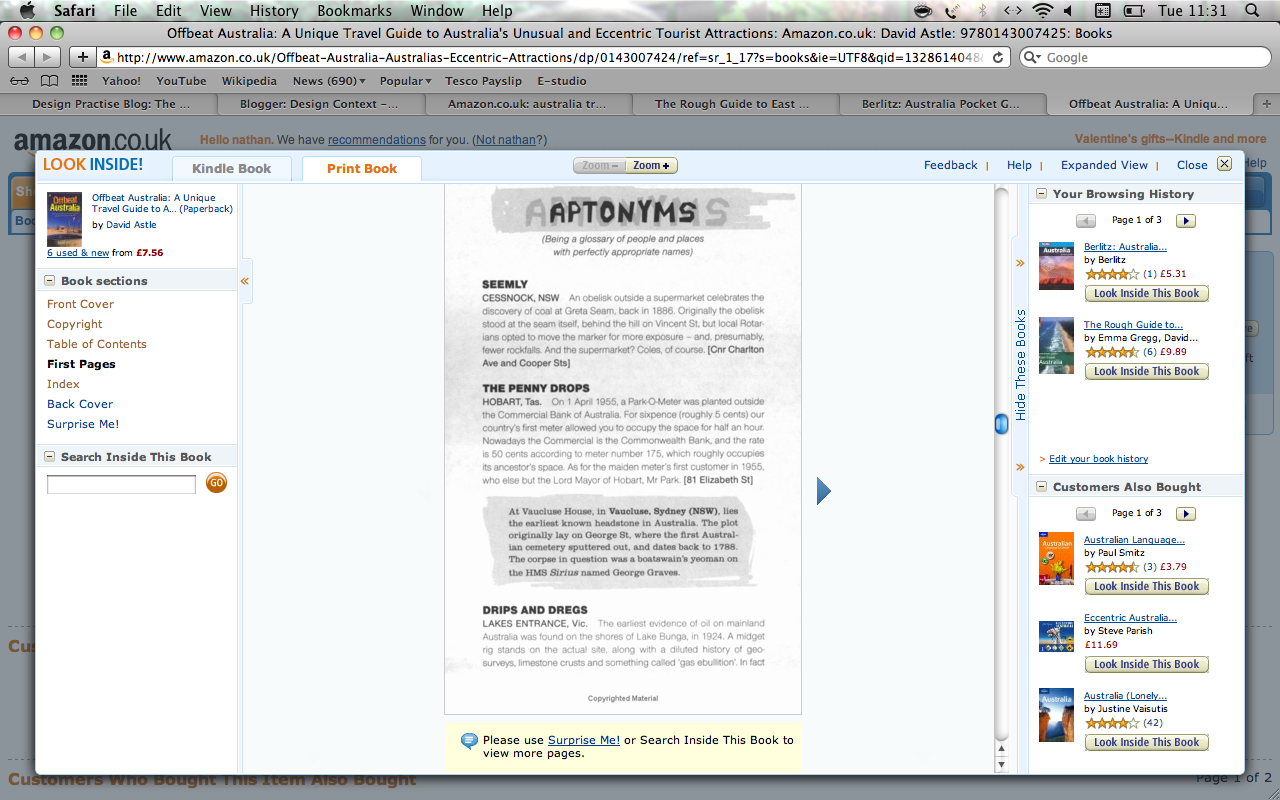The image size is (1280, 800).
Task: Click the Zoom + button
Action: coord(652,165)
